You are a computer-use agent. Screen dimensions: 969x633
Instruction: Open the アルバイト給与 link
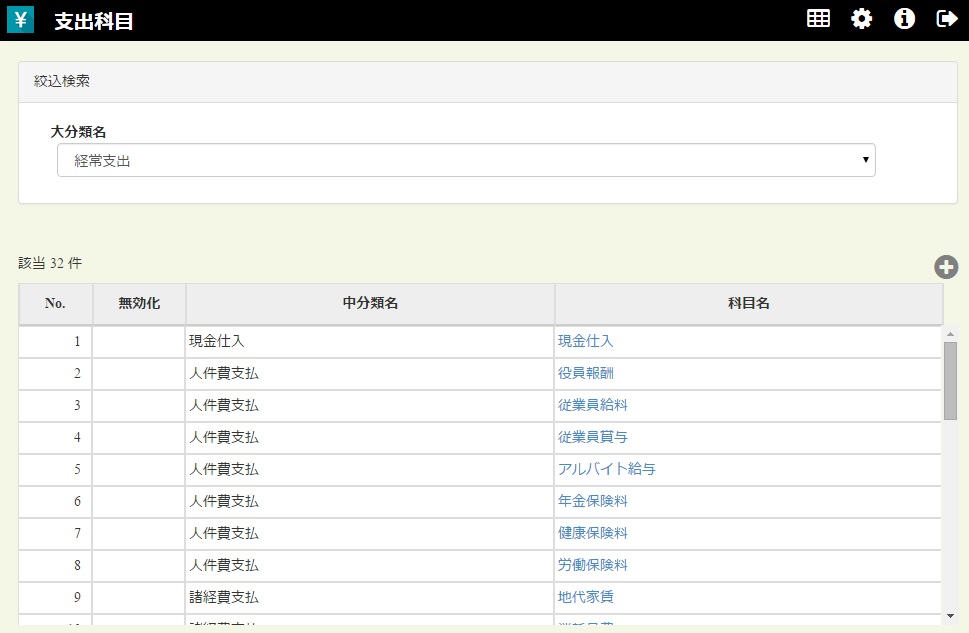click(x=606, y=469)
